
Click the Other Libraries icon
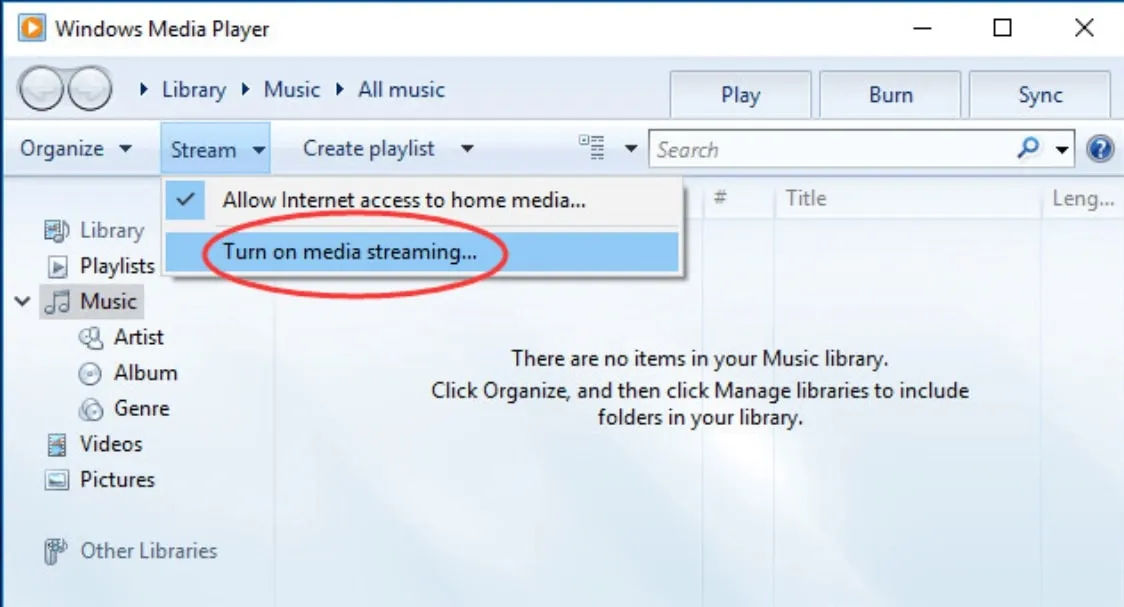click(55, 551)
